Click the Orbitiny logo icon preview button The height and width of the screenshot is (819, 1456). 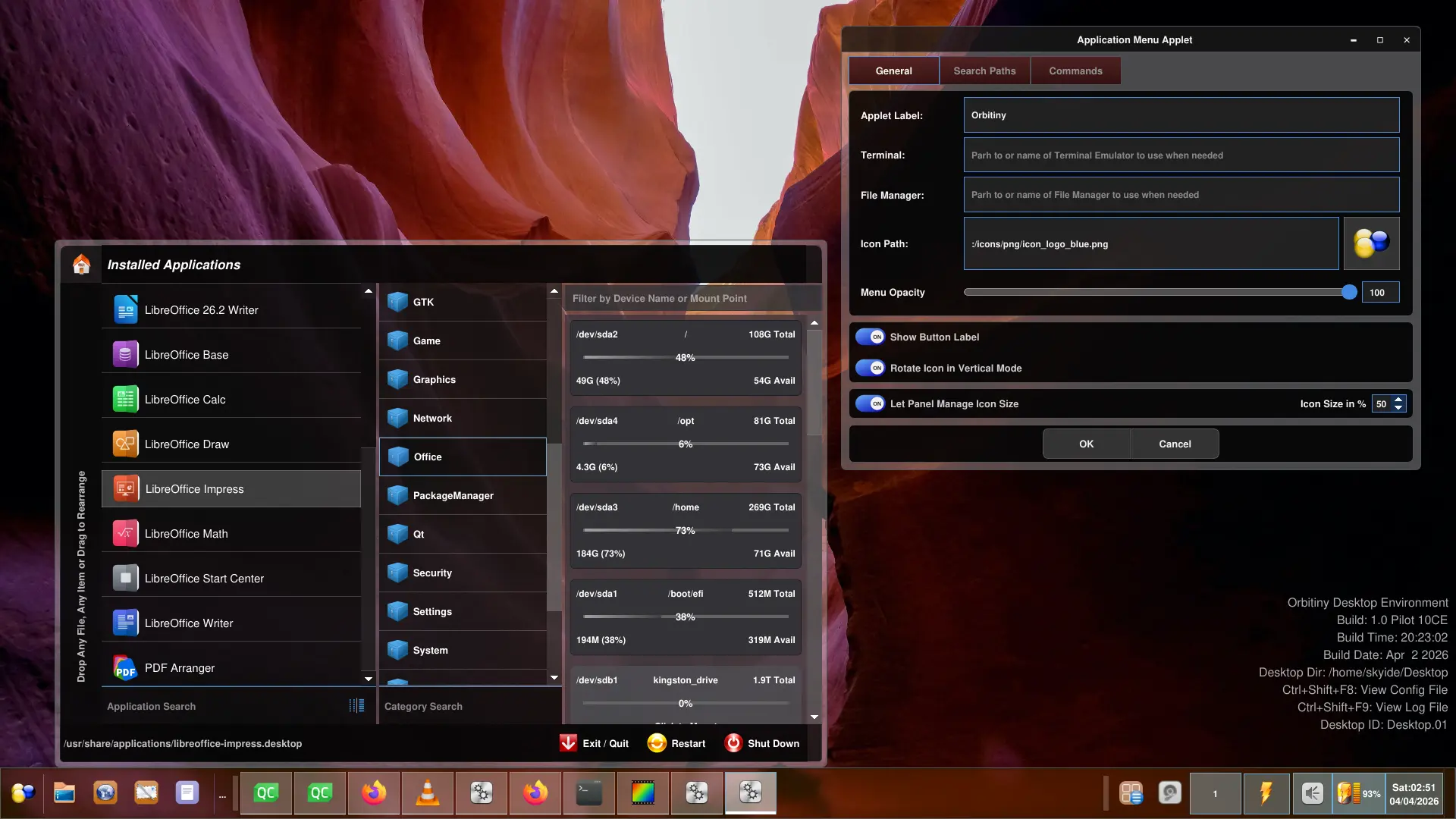coord(1371,243)
